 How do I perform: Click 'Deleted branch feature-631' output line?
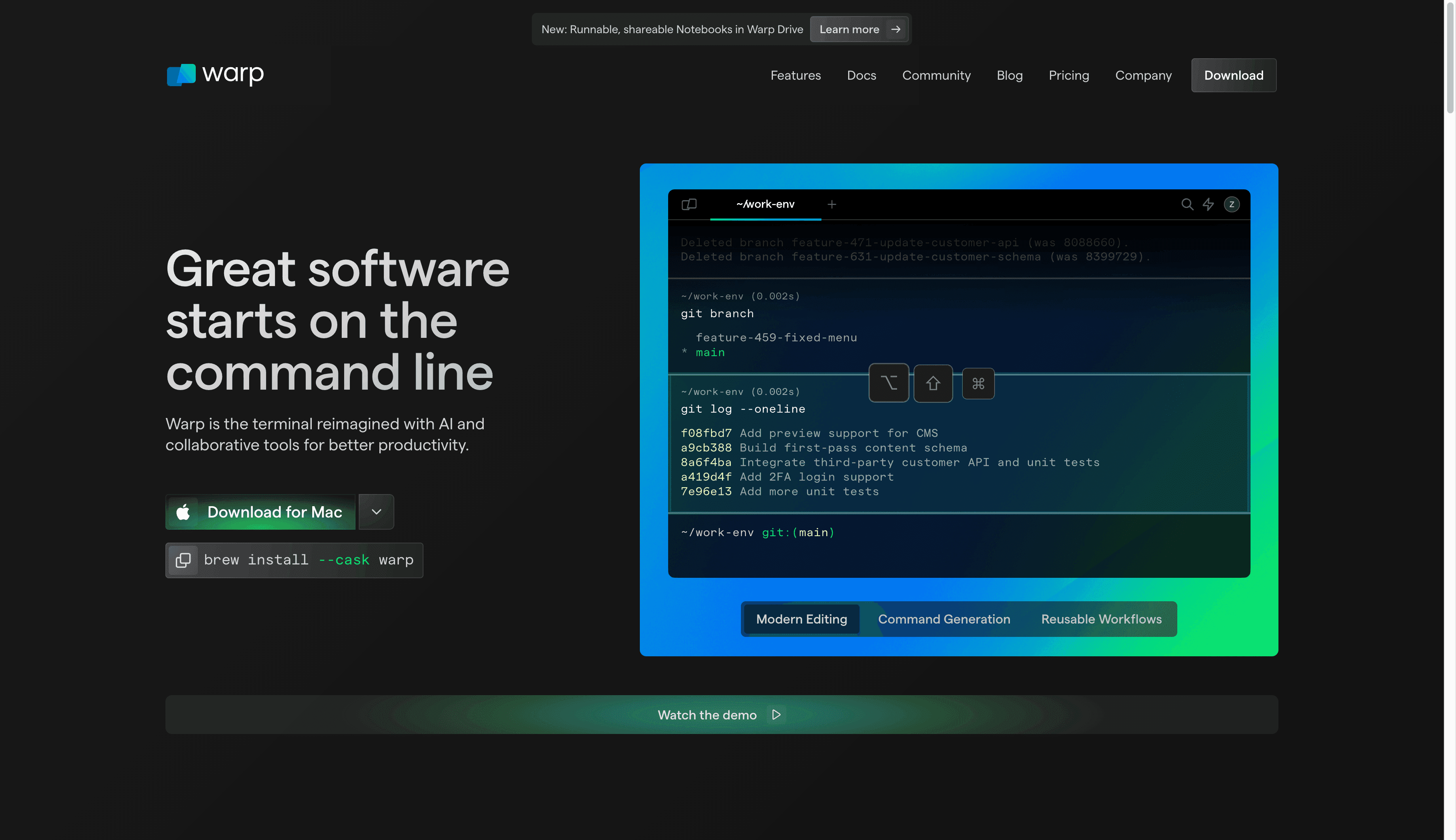[x=915, y=256]
